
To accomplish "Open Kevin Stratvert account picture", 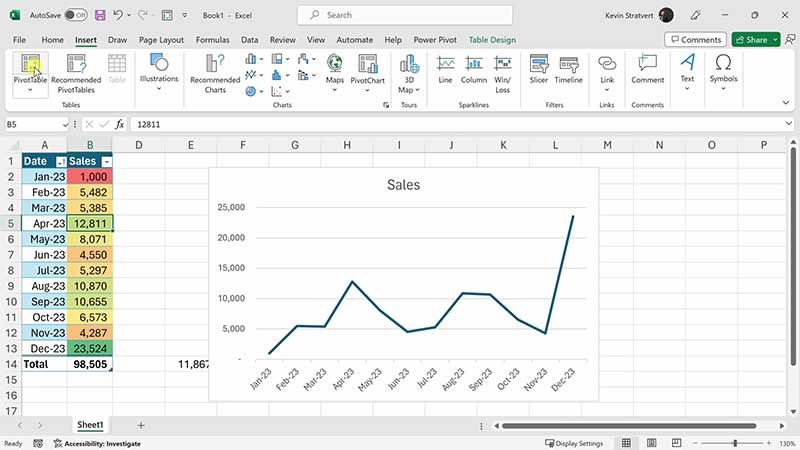I will (666, 15).
